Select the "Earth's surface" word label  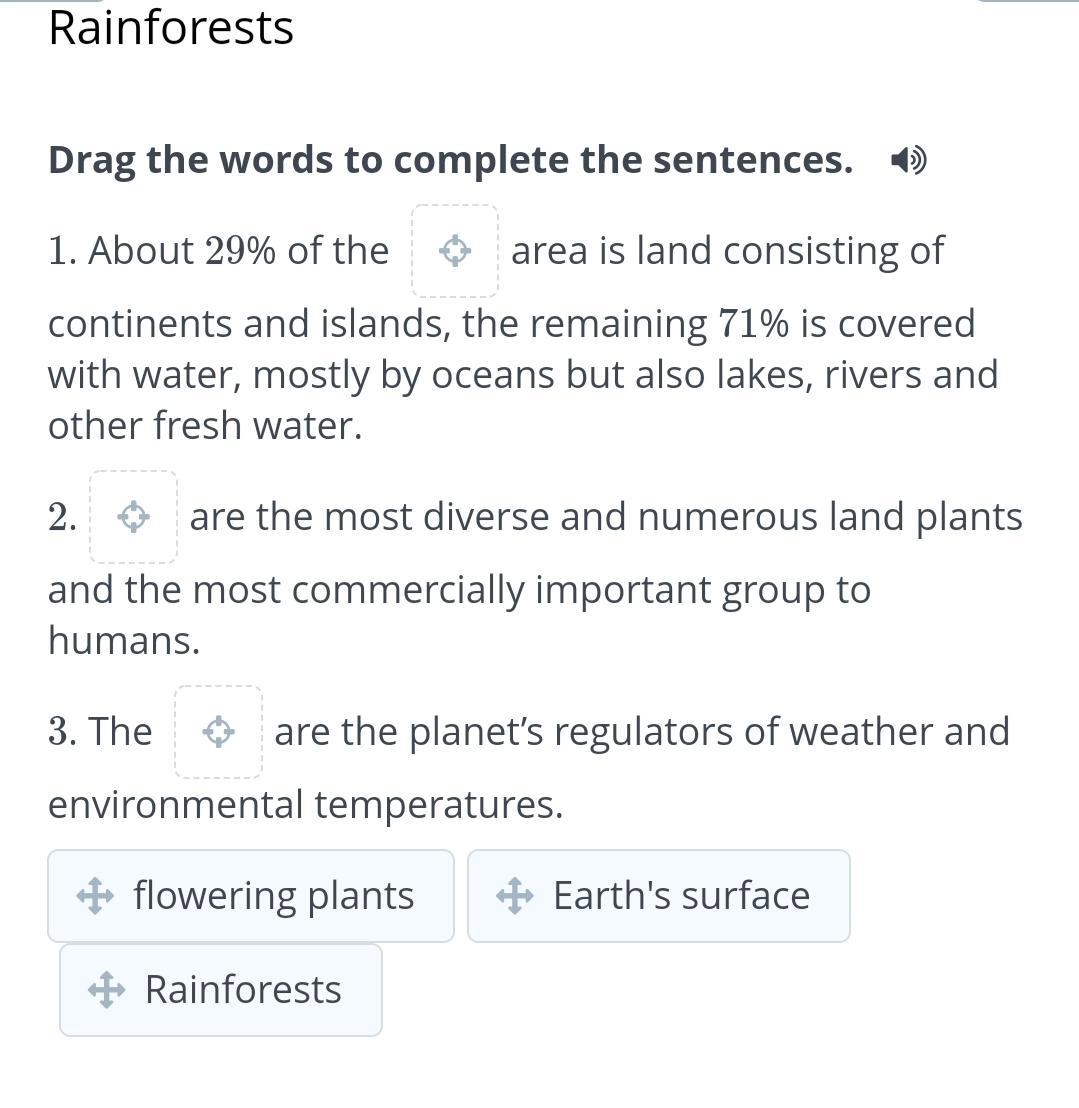[x=681, y=896]
